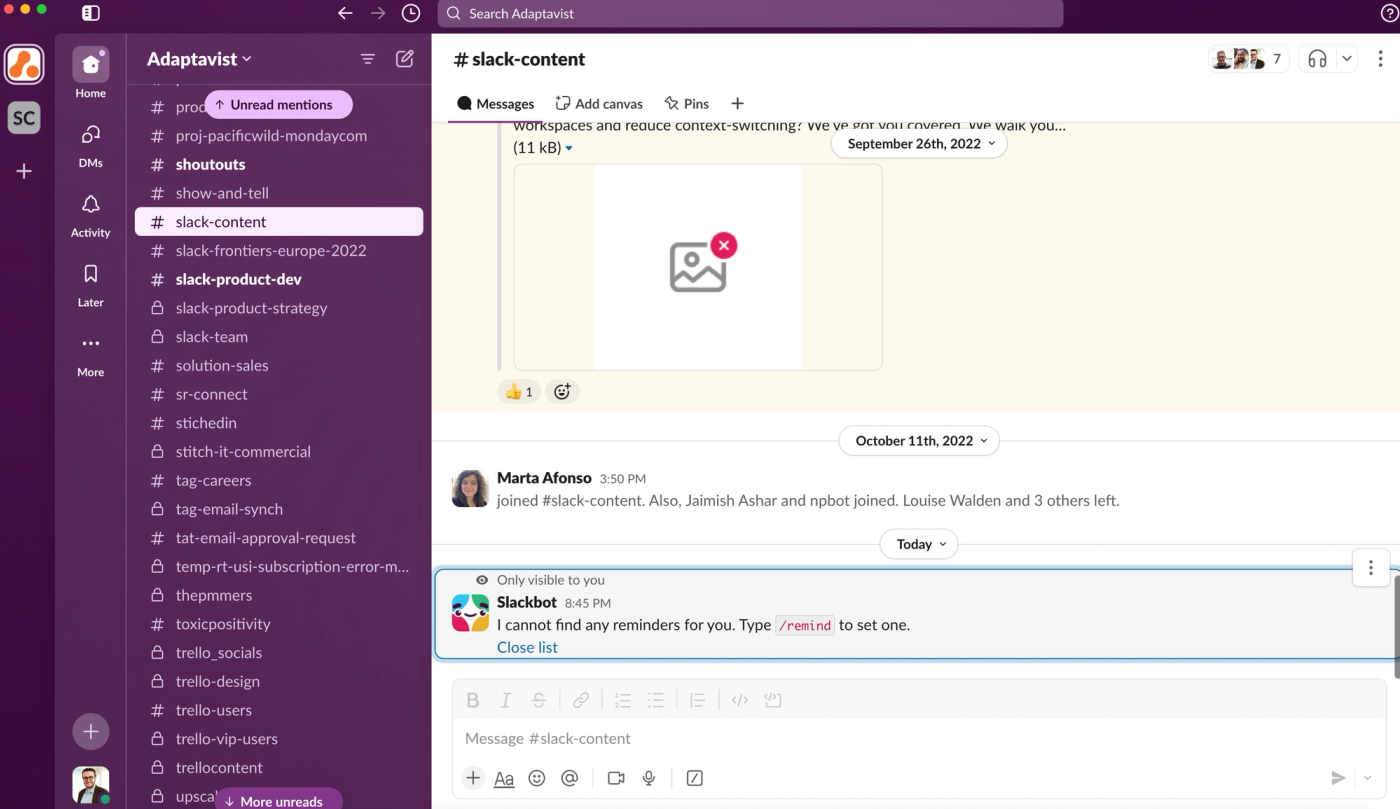Image resolution: width=1400 pixels, height=809 pixels.
Task: Open the emoji picker in composer
Action: point(537,778)
